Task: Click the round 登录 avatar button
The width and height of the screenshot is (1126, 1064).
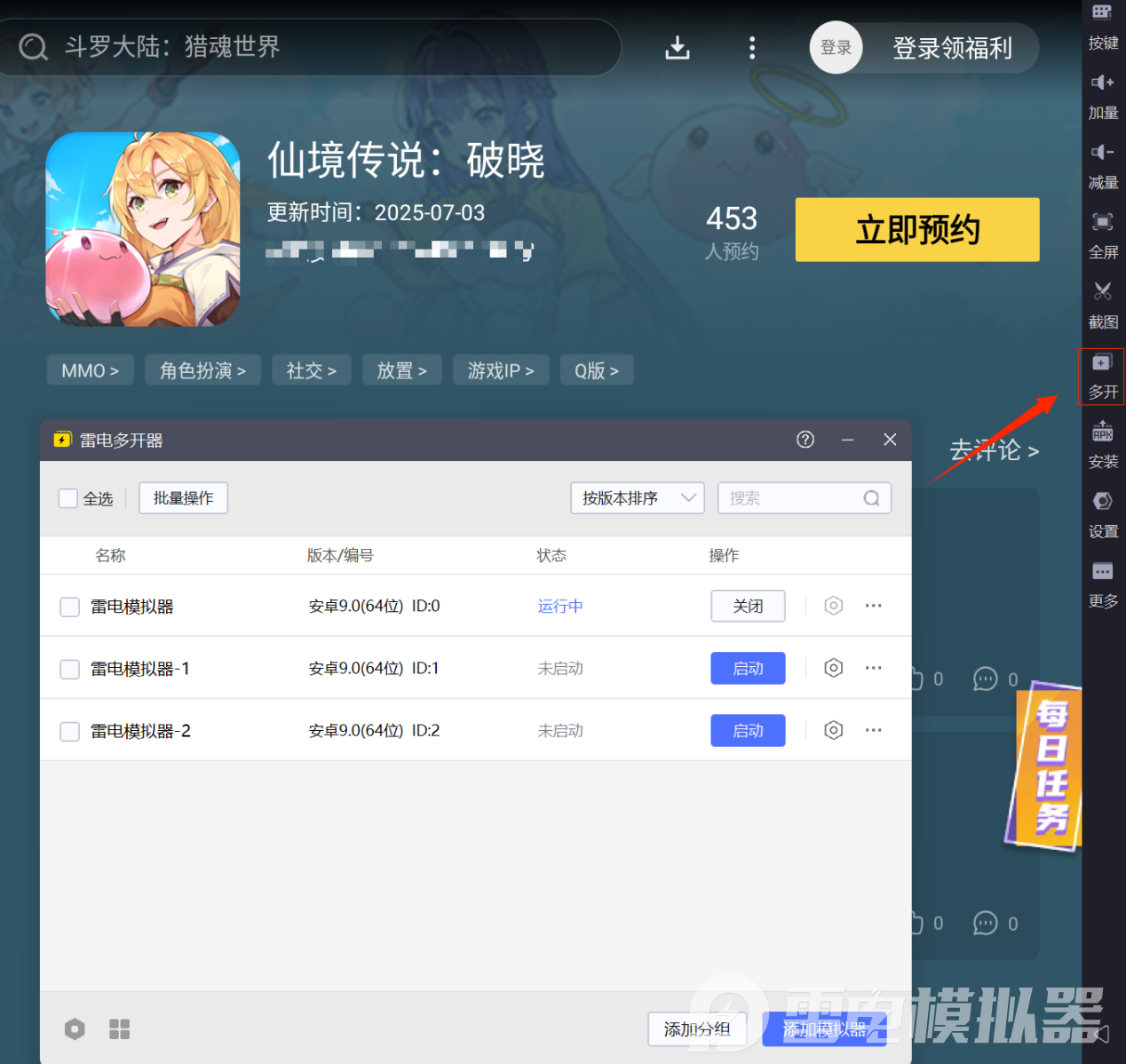Action: pos(836,47)
